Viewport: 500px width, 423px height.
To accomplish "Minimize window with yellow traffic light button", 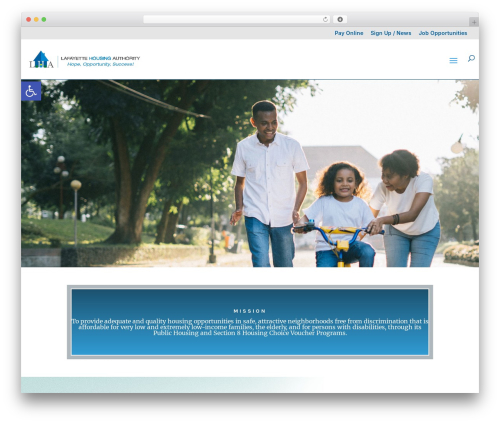I will pyautogui.click(x=36, y=20).
